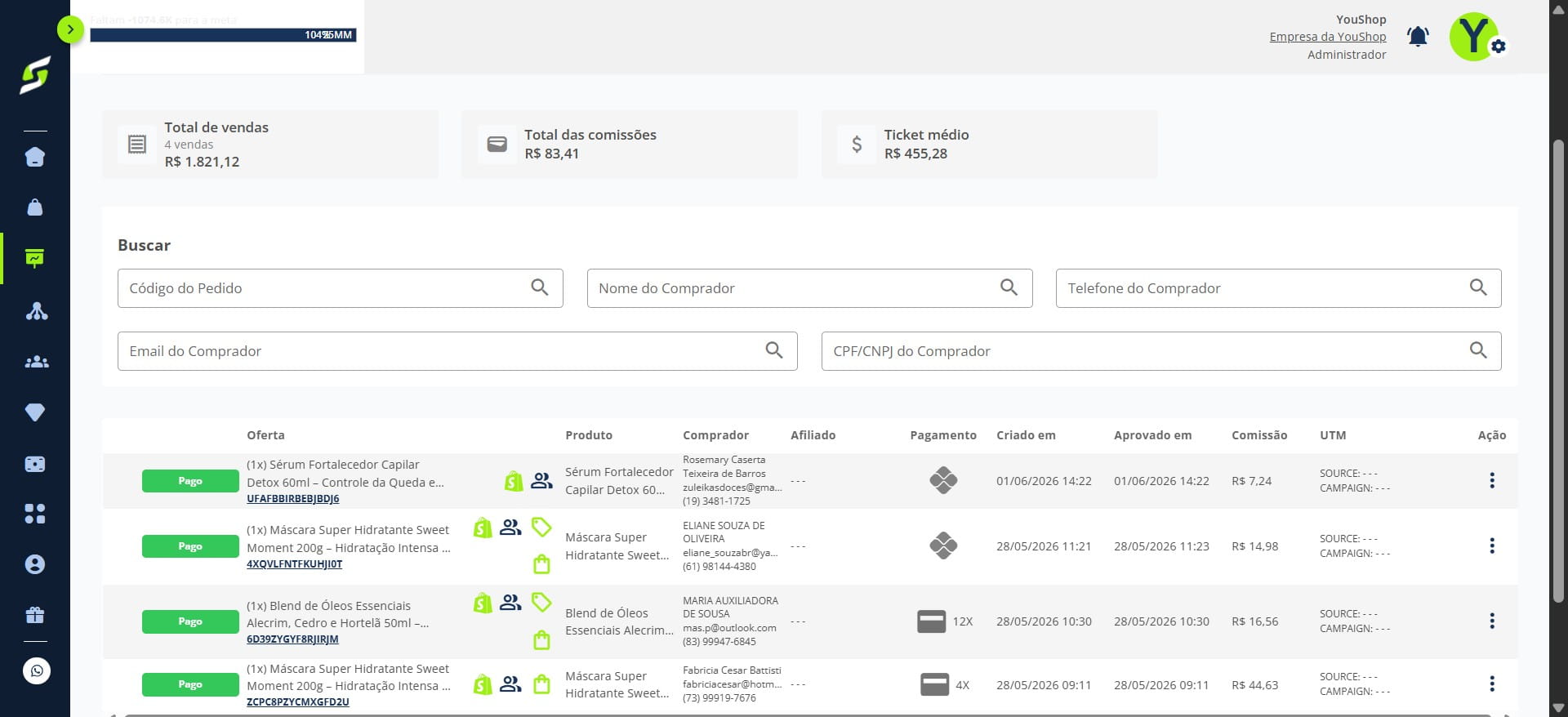Viewport: 1568px width, 717px height.
Task: Click credit card icon for 12X order
Action: click(932, 621)
